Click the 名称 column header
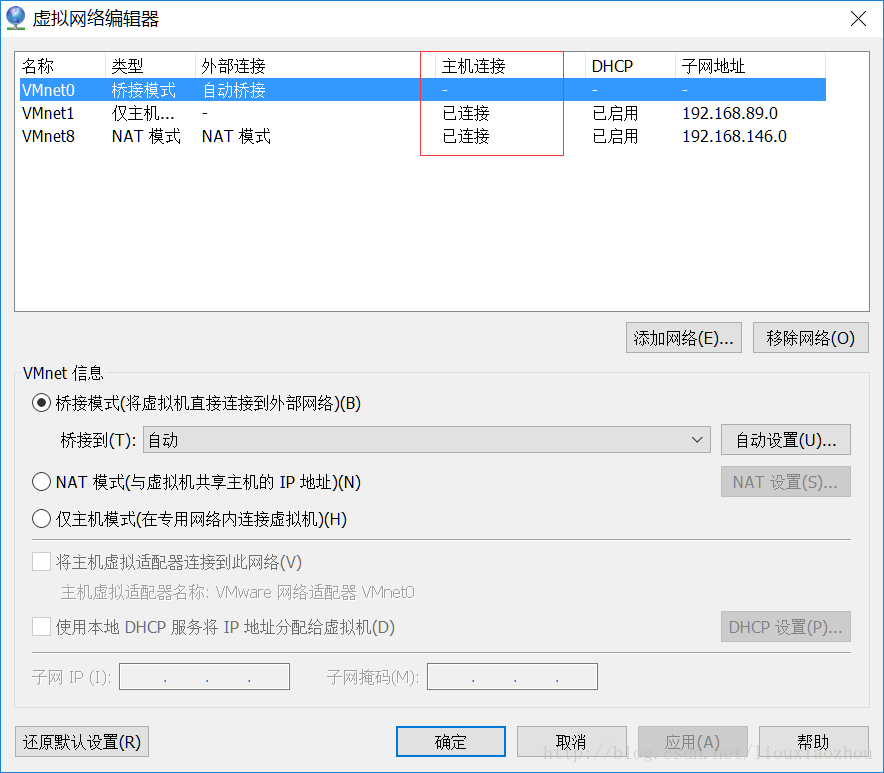 click(38, 66)
